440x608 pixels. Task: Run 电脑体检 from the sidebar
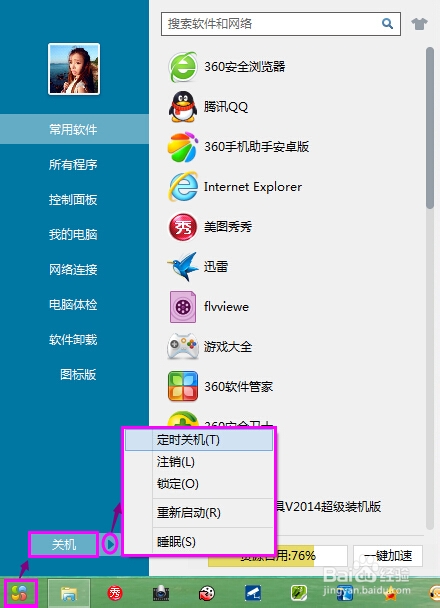pos(73,304)
